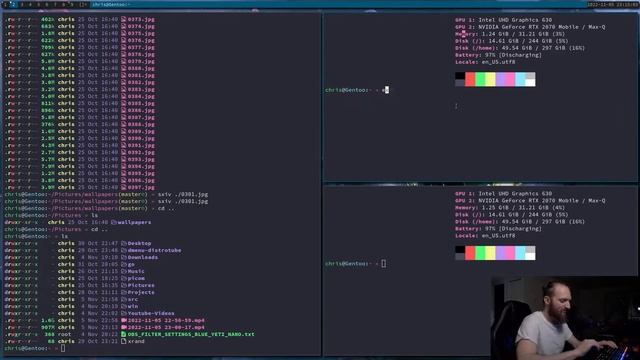Image resolution: width=640 pixels, height=360 pixels.
Task: Click the video icon beside 2022-11-05 23-09-17.mp4
Action: tap(124, 327)
